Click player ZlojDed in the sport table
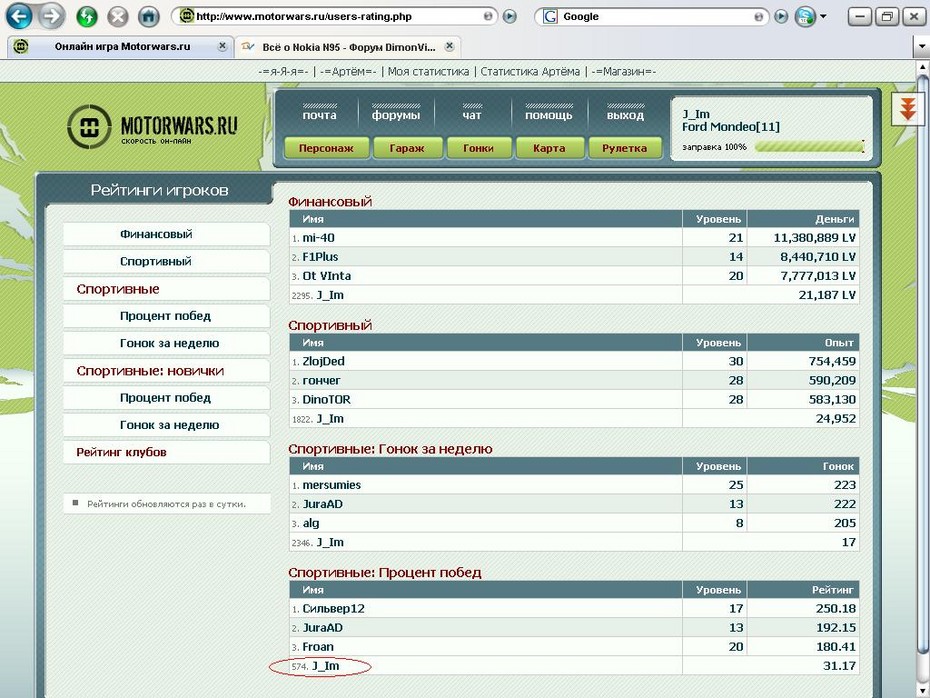This screenshot has height=698, width=930. pos(323,361)
